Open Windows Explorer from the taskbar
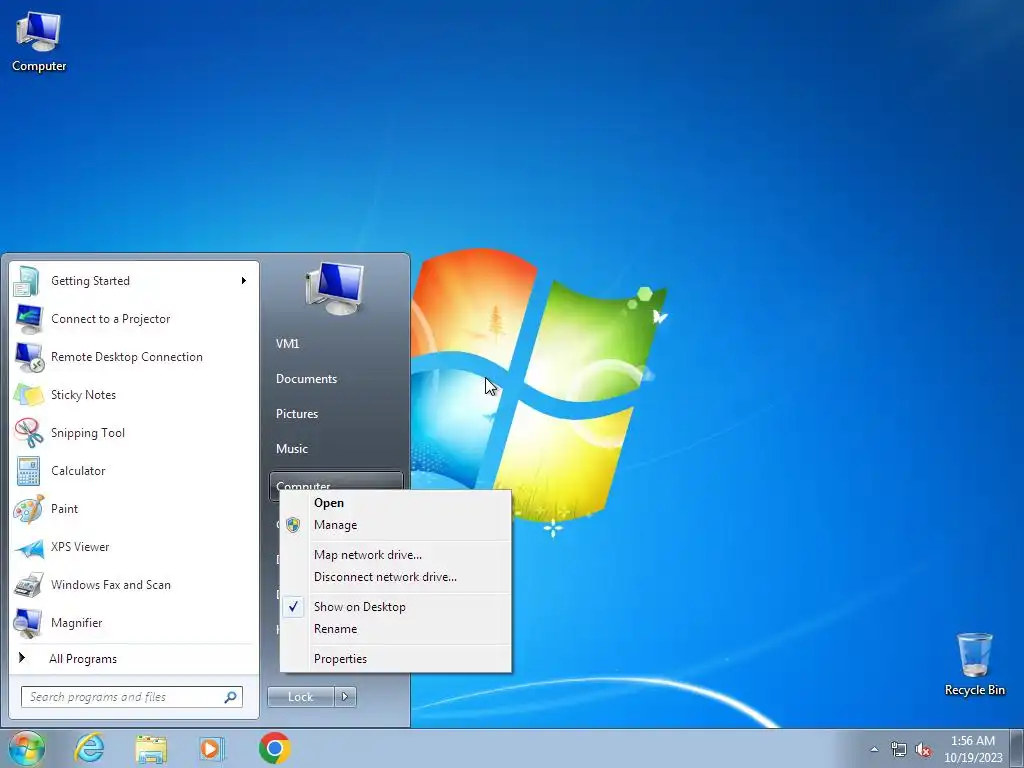 tap(151, 749)
